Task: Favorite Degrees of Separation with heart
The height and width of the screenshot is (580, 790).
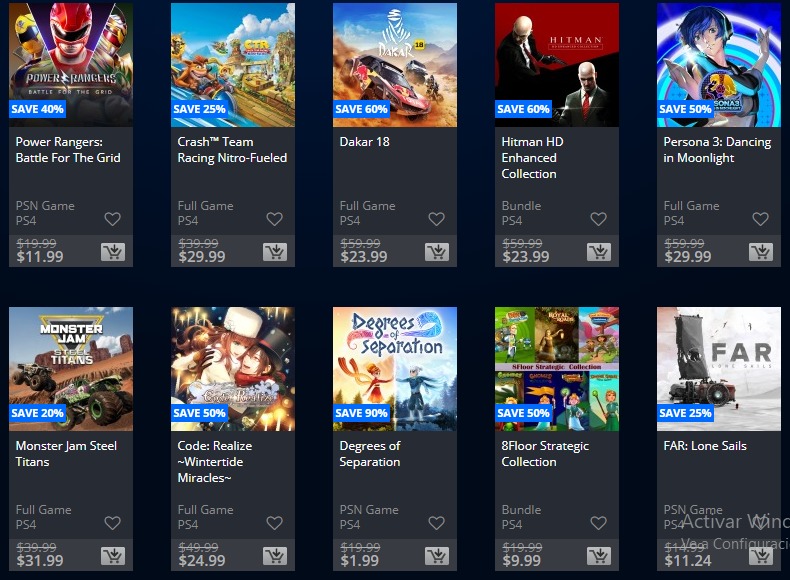Action: [x=436, y=523]
